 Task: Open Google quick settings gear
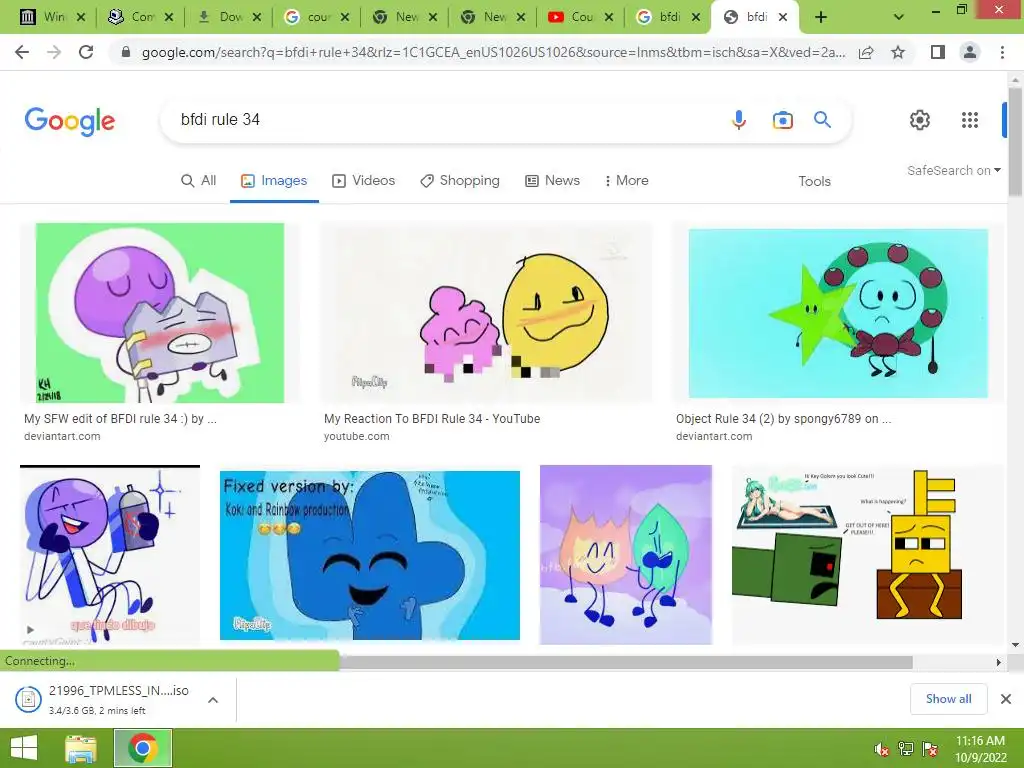tap(920, 120)
